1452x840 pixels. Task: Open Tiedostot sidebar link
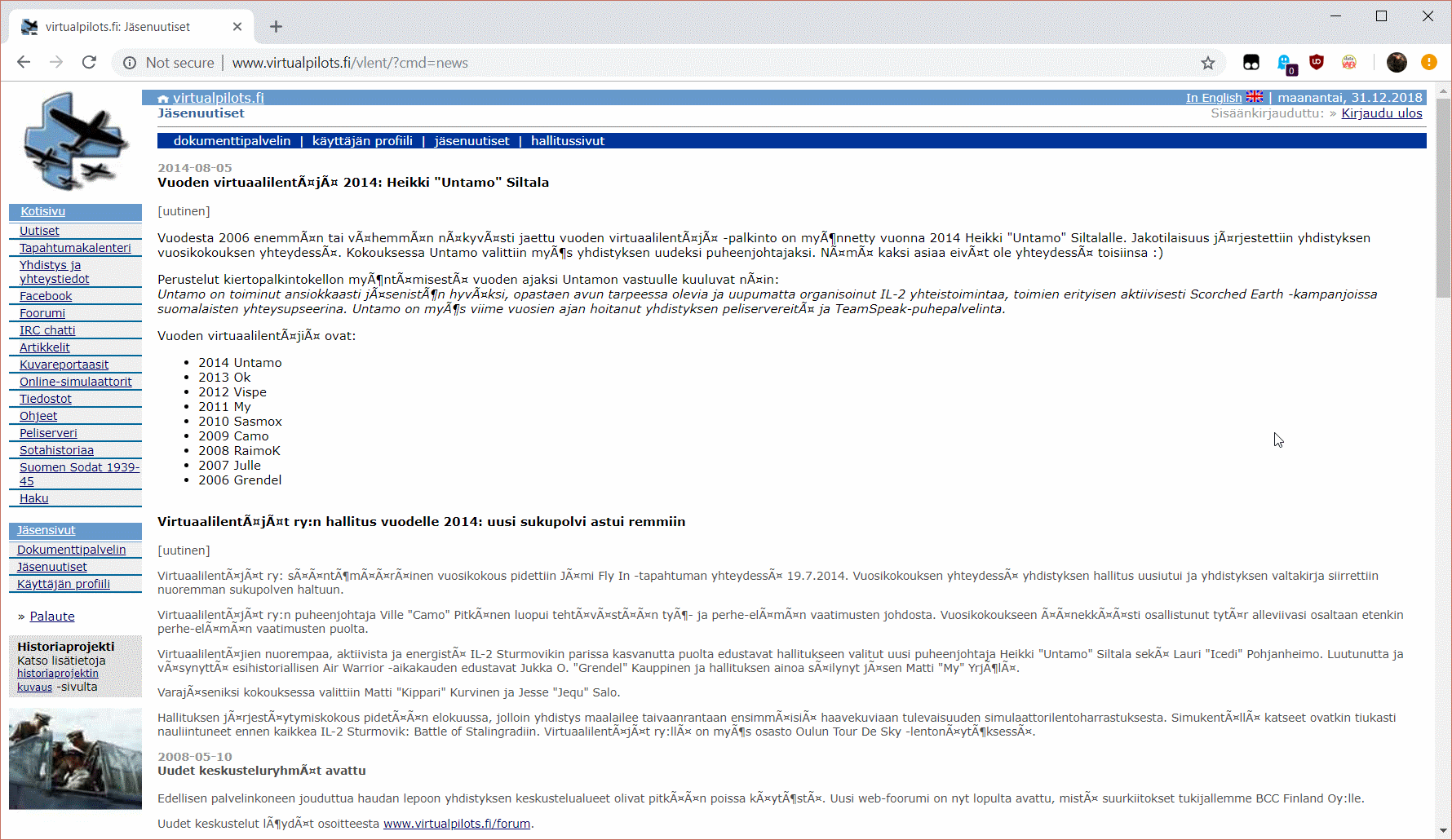click(x=46, y=399)
